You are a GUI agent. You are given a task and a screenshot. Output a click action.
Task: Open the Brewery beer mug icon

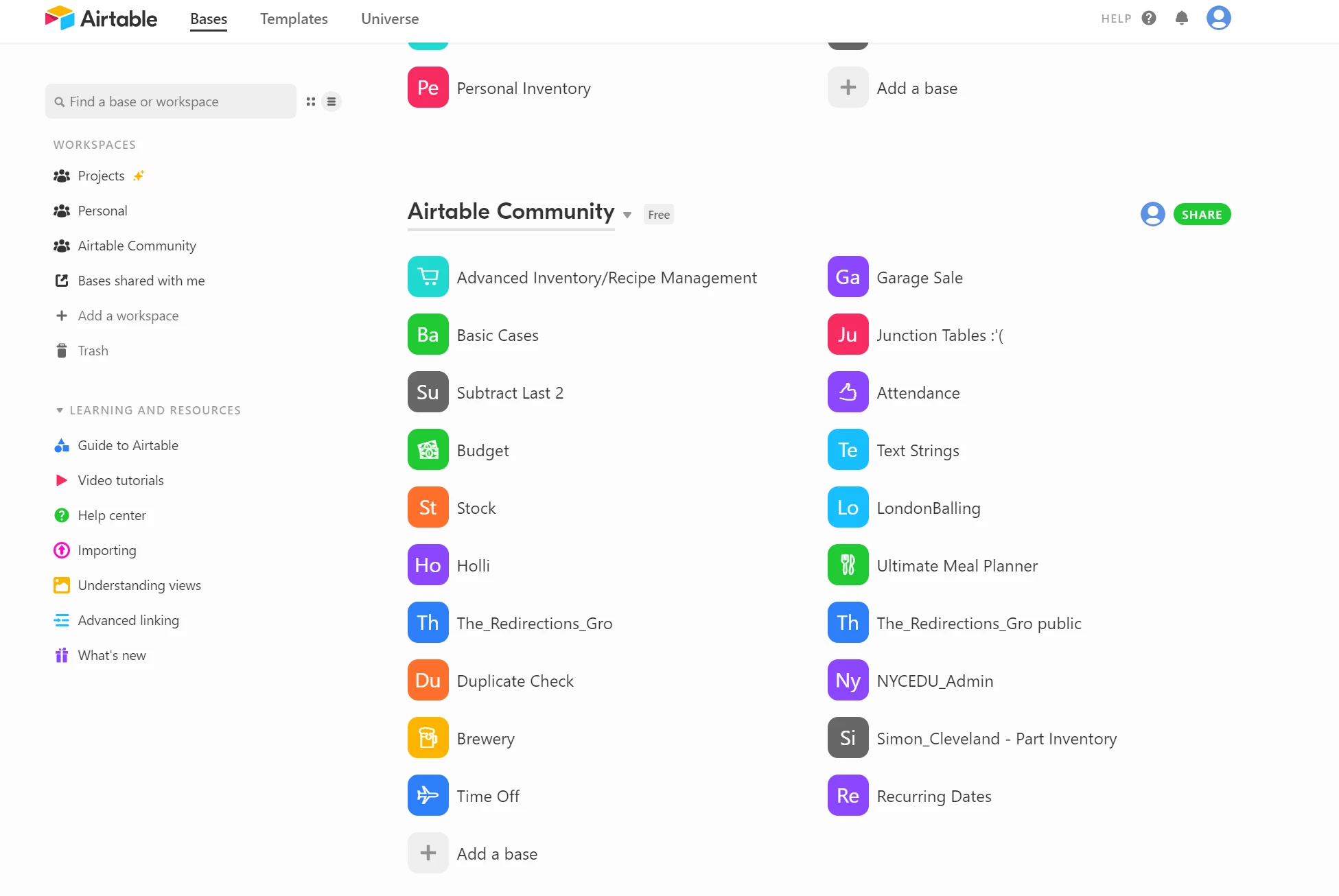(x=428, y=738)
